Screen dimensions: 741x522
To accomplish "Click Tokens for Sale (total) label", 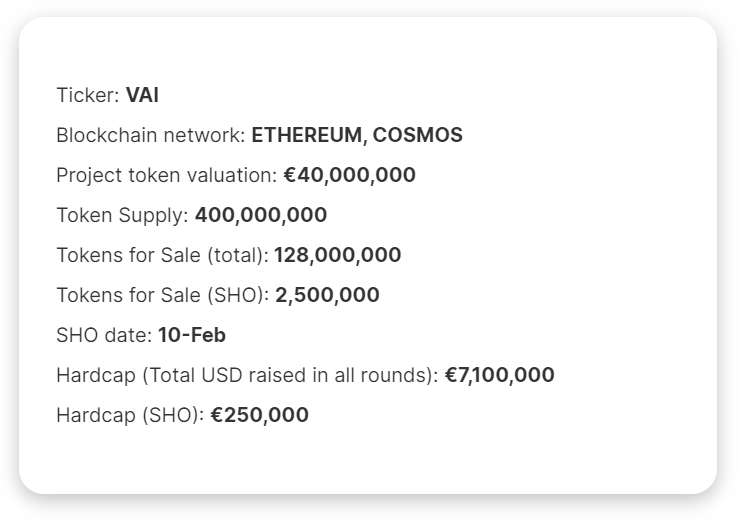I will [163, 255].
